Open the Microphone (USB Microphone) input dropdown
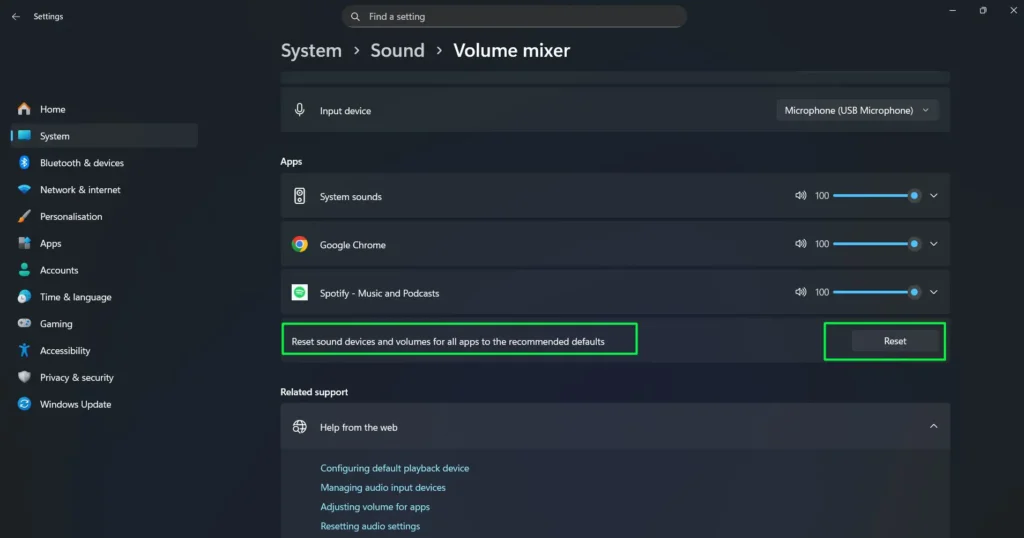1024x538 pixels. coord(857,110)
